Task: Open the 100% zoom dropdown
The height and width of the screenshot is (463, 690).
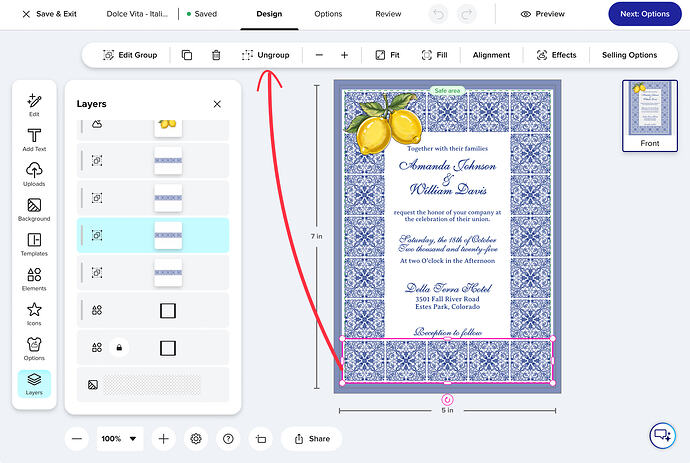Action: point(120,439)
